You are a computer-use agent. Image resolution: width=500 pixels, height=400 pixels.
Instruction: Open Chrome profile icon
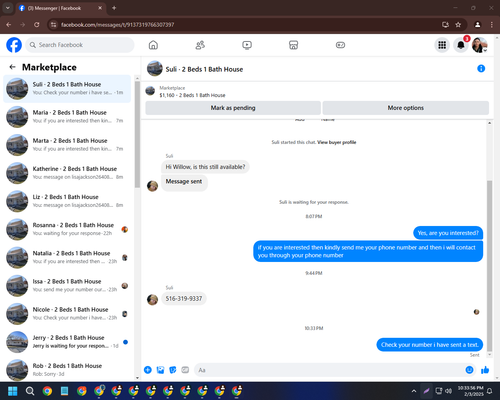(477, 25)
